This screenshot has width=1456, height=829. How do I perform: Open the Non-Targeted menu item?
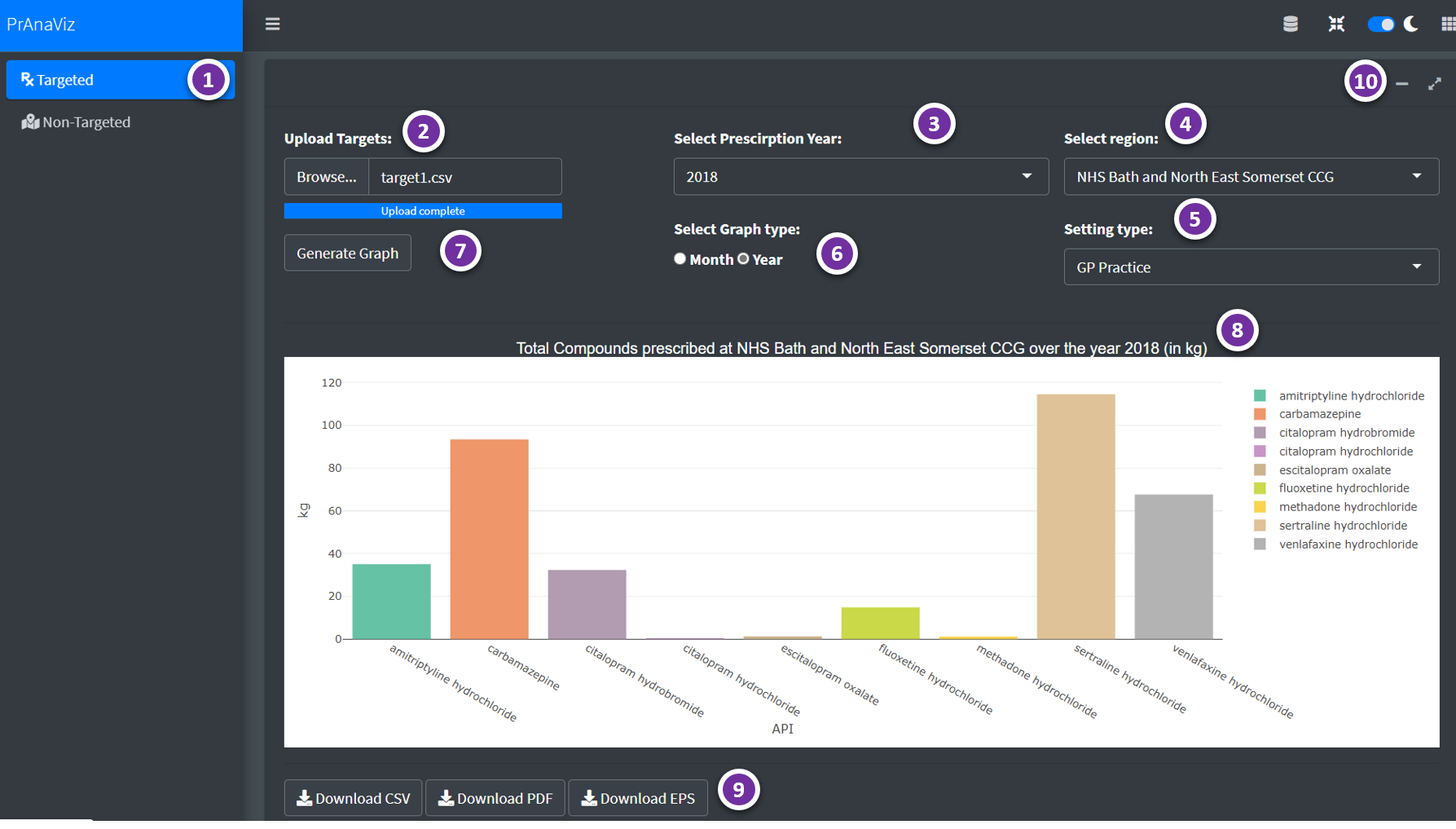point(86,122)
